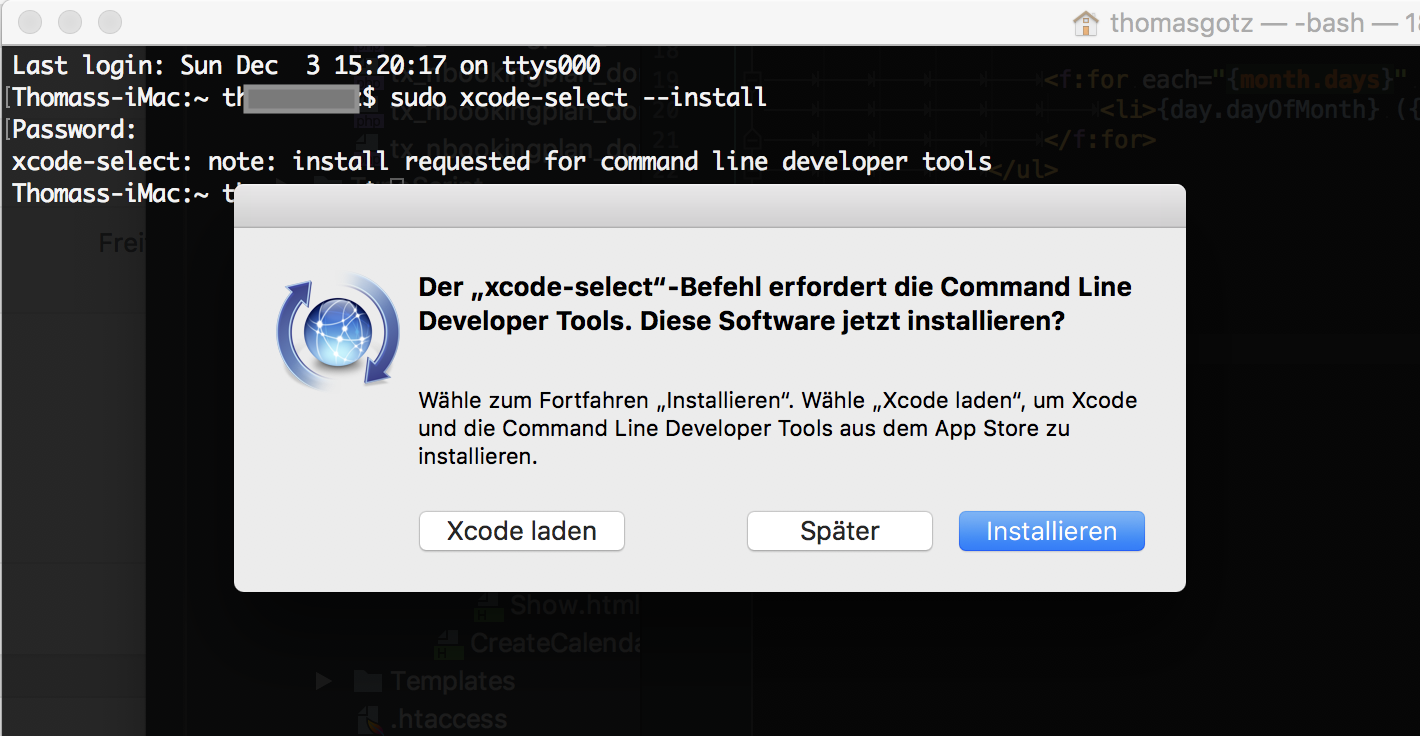1420x736 pixels.
Task: Click the .htaccess file icon
Action: (x=368, y=719)
